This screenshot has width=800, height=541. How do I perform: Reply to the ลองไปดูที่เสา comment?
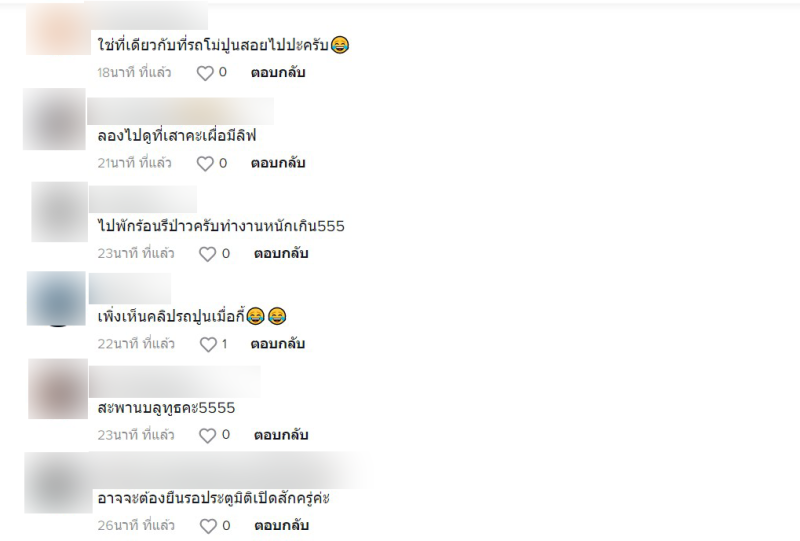point(278,163)
